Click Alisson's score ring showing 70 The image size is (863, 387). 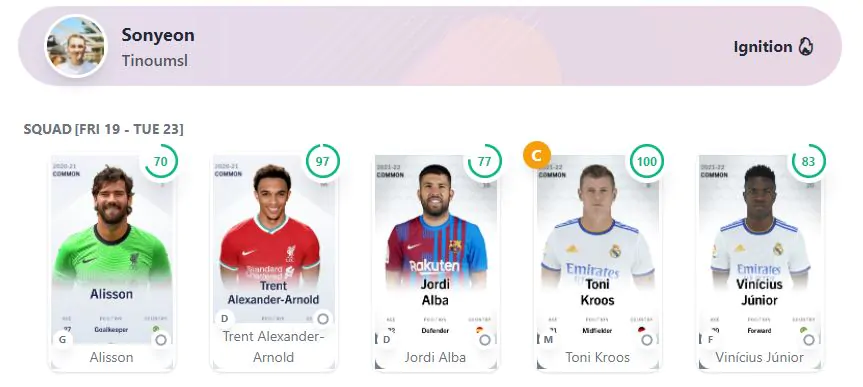160,161
